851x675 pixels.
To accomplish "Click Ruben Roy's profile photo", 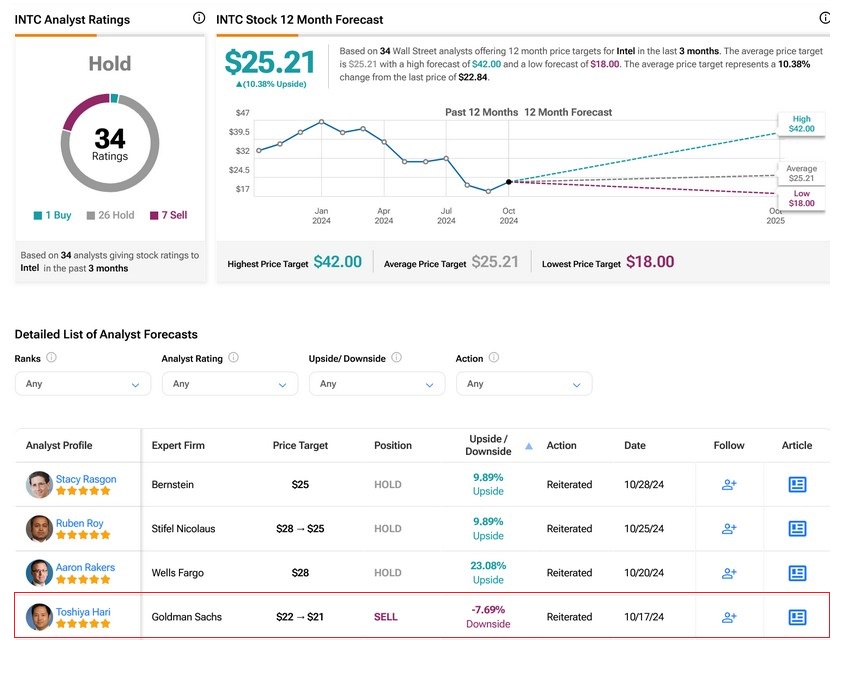I will click(x=39, y=529).
